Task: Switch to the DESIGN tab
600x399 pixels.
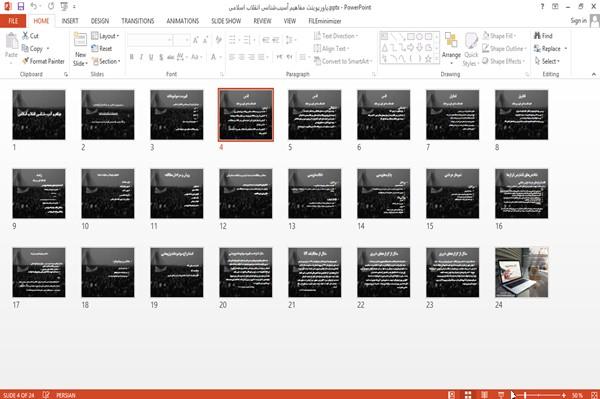Action: tap(100, 21)
